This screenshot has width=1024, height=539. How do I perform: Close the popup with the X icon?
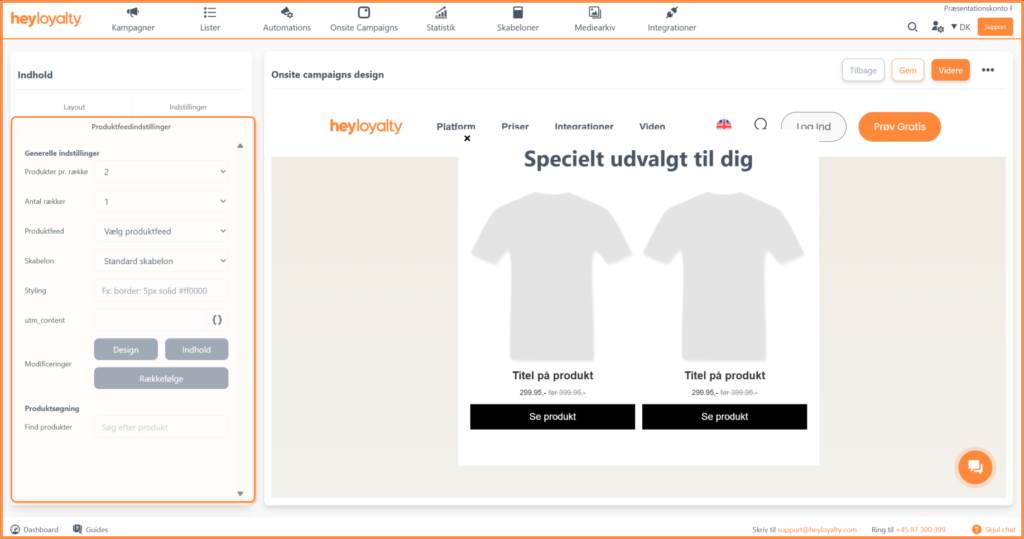[466, 139]
